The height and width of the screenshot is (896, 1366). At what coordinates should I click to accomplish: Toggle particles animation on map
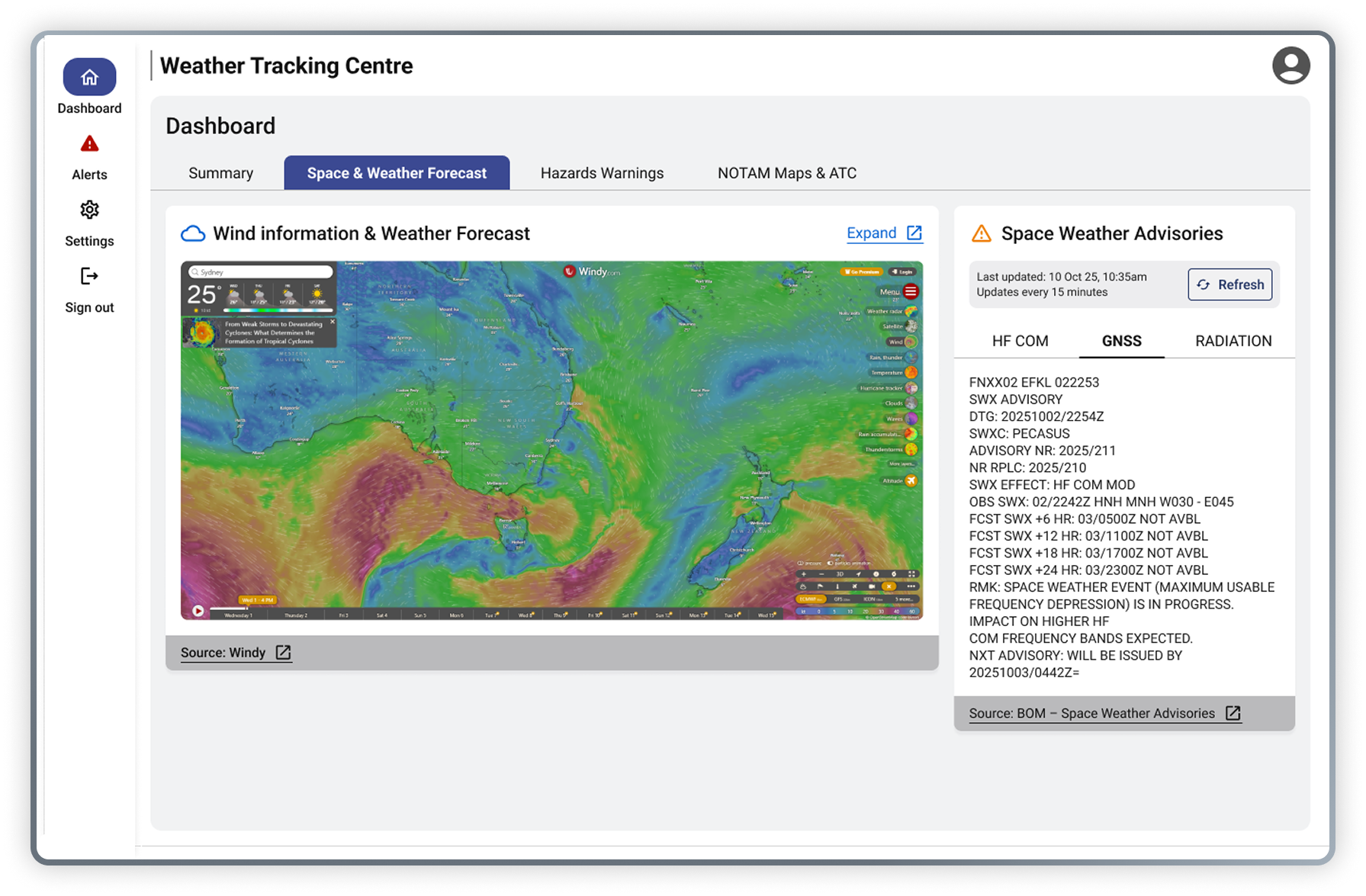849,564
